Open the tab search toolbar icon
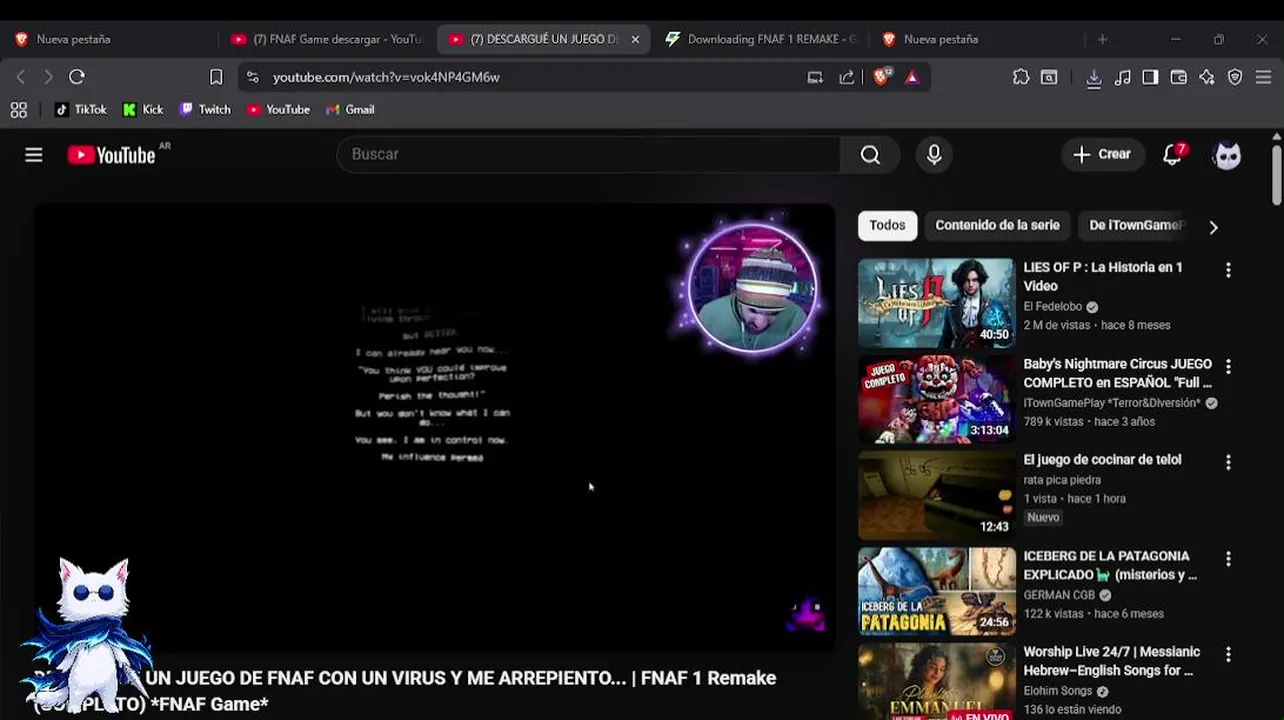This screenshot has width=1284, height=720. tap(1049, 77)
